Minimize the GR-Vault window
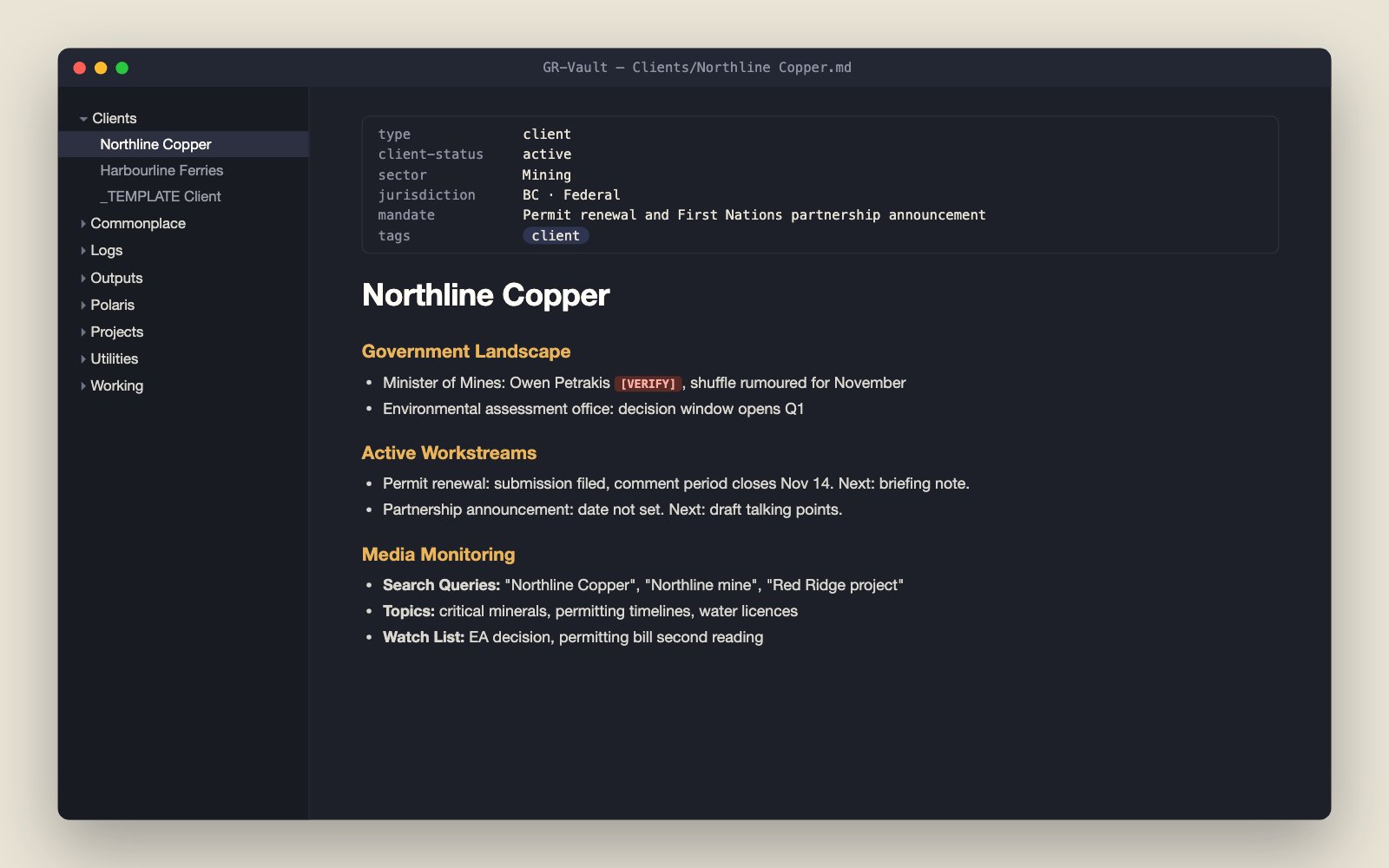This screenshot has height=868, width=1389. pyautogui.click(x=101, y=68)
